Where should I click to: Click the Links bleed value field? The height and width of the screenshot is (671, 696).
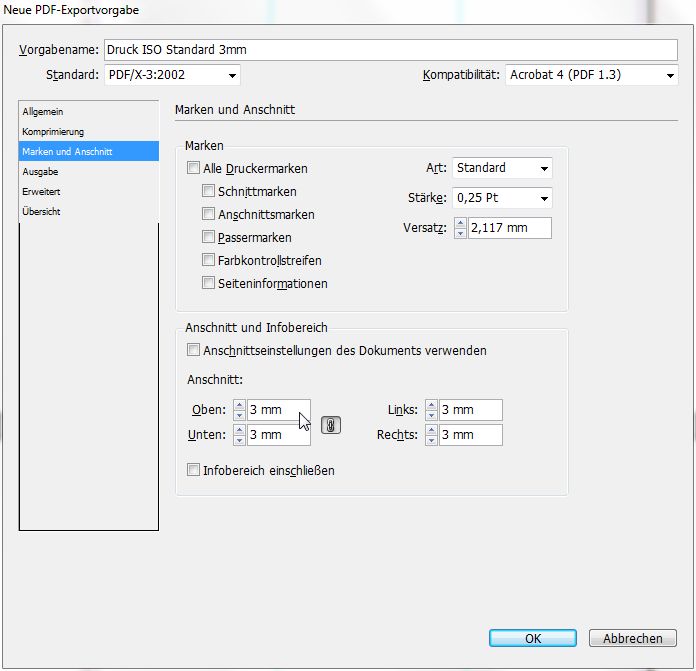[x=470, y=410]
